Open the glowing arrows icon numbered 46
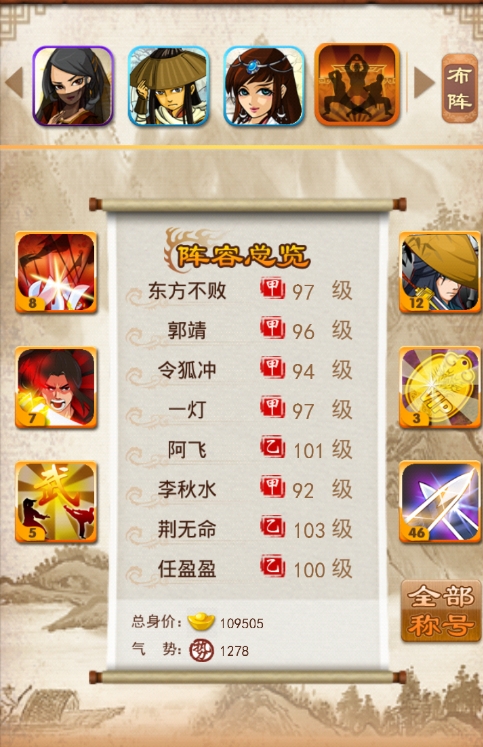The width and height of the screenshot is (483, 747). pos(440,502)
